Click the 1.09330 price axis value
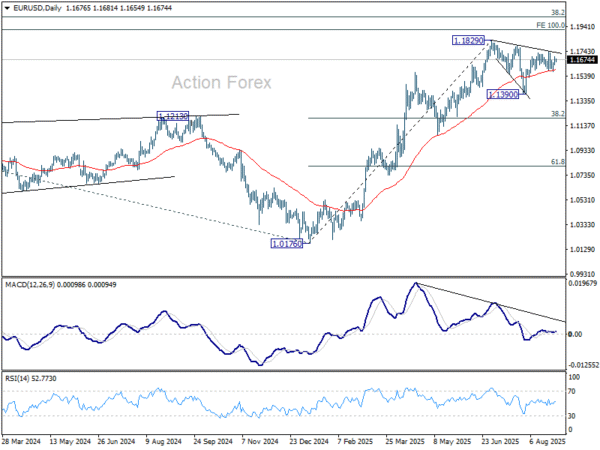This screenshot has height=450, width=600. click(x=582, y=150)
